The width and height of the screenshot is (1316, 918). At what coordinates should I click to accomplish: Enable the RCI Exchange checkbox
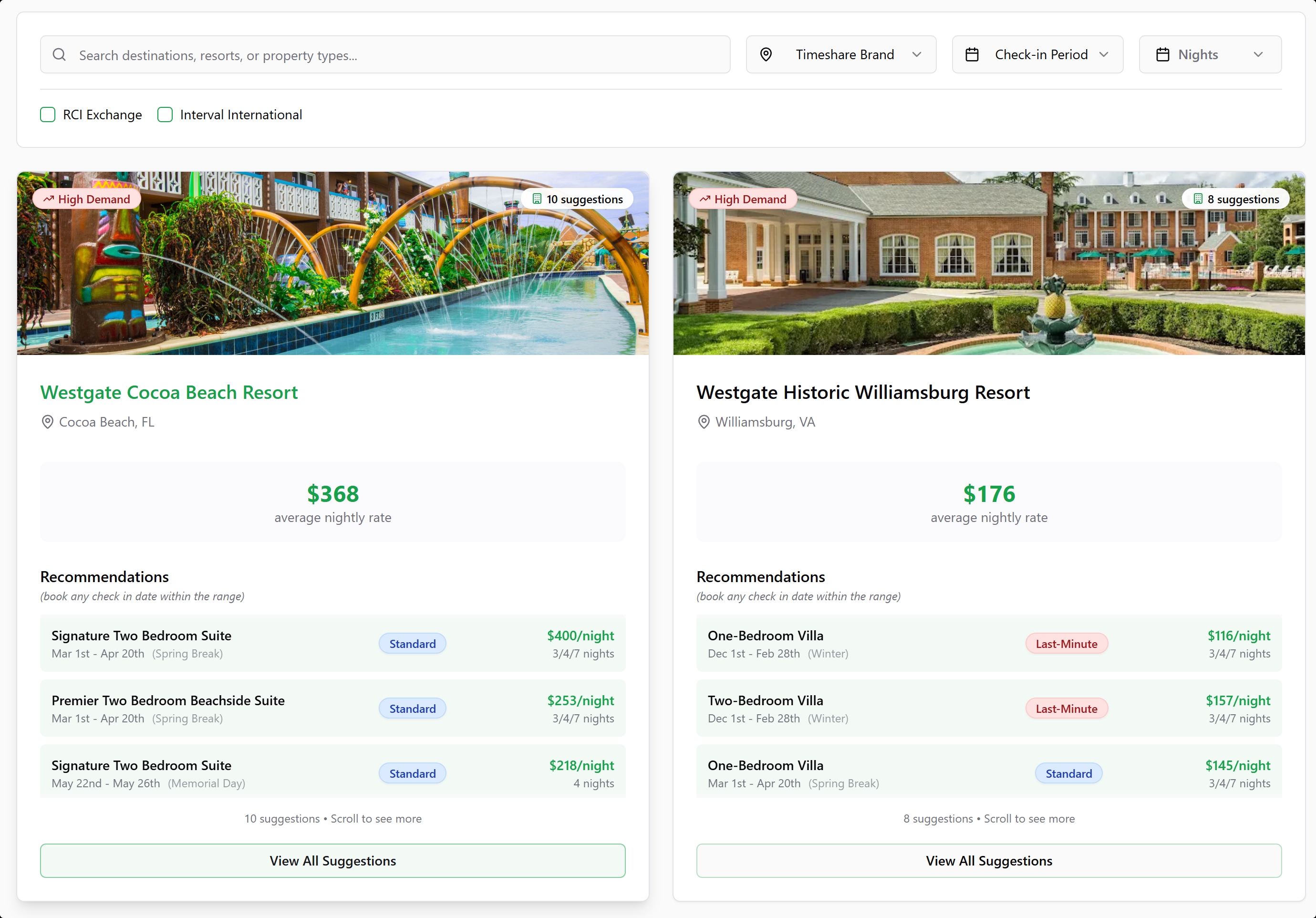[x=48, y=115]
